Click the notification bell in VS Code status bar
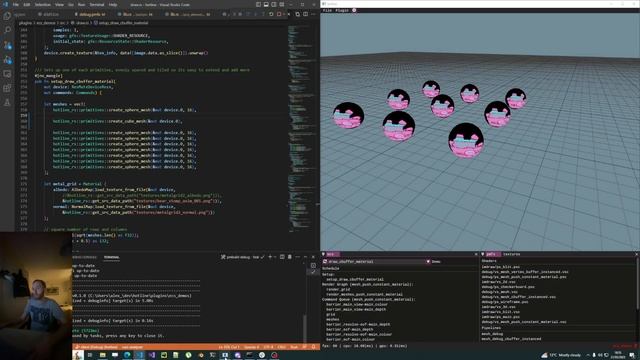The image size is (640, 360). (x=313, y=347)
